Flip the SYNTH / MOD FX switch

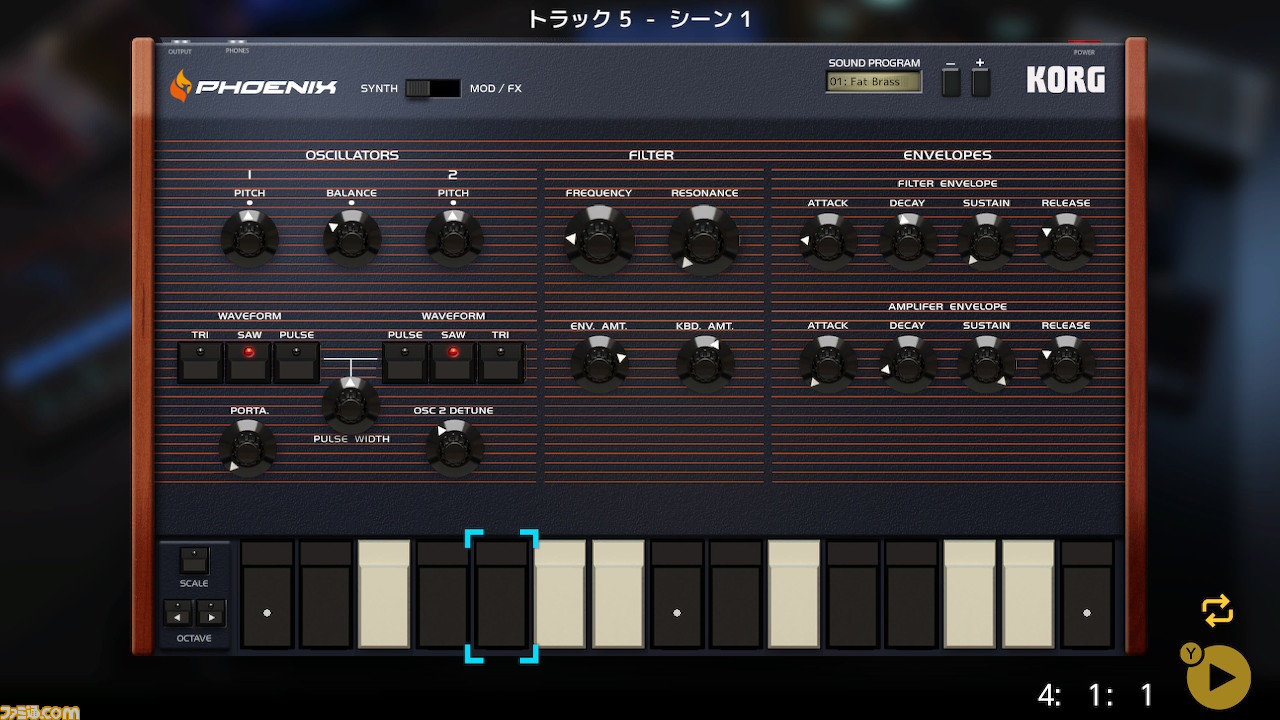click(x=433, y=88)
